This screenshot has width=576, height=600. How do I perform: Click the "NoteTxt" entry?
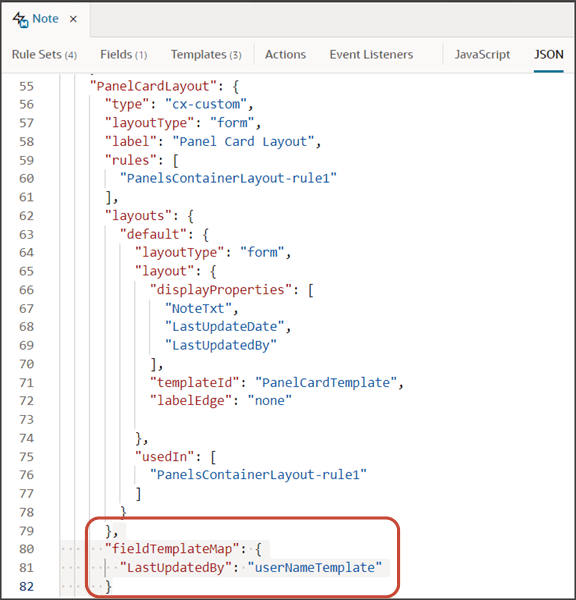(198, 308)
